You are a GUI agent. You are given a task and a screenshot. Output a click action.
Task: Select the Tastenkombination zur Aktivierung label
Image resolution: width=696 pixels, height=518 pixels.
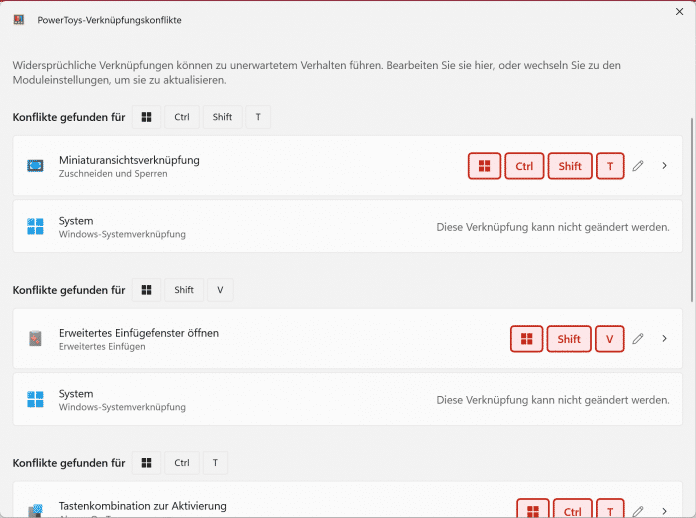click(x=142, y=506)
